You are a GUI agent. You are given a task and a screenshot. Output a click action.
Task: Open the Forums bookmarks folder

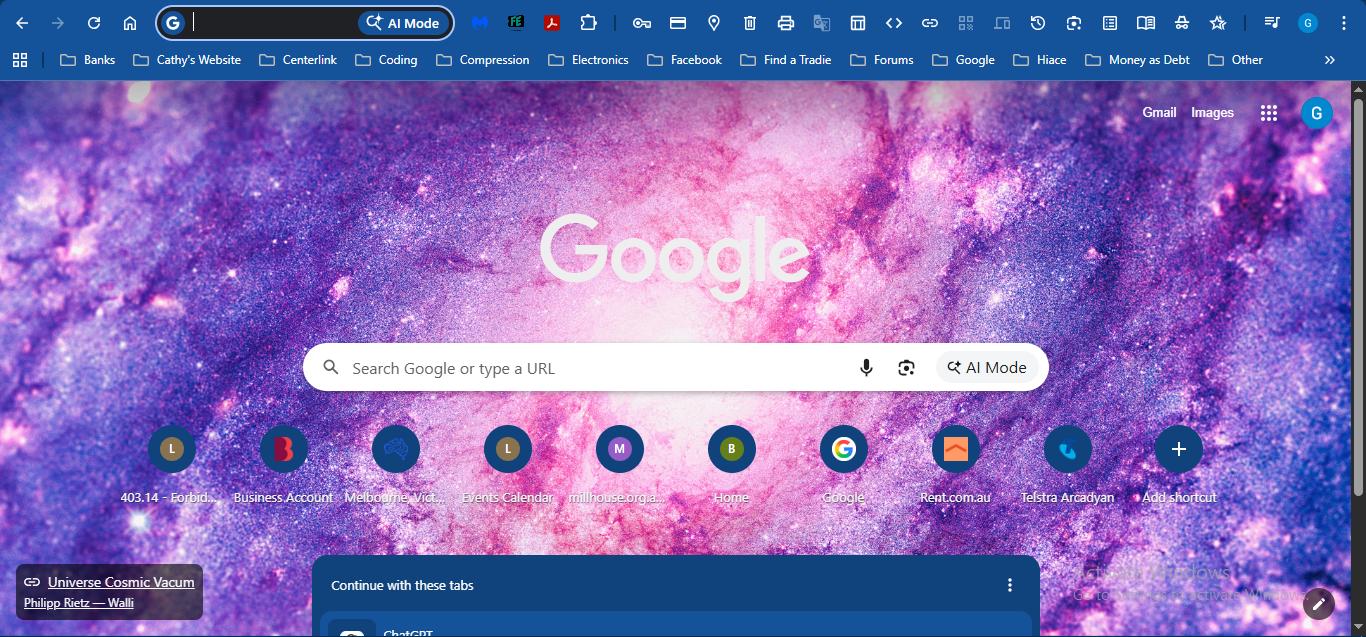click(x=882, y=60)
